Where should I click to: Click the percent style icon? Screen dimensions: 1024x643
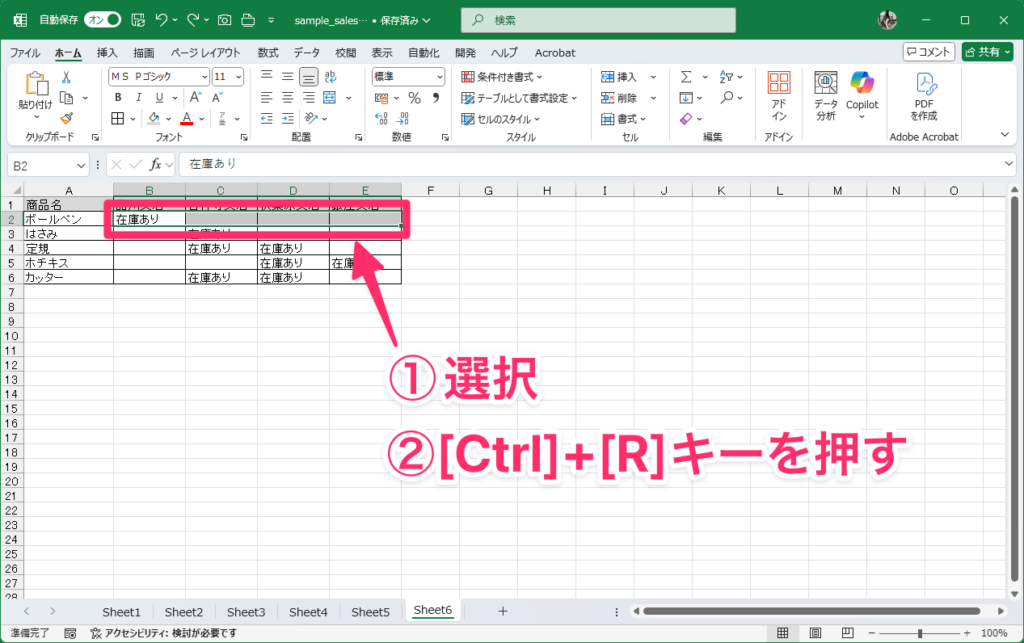point(414,98)
